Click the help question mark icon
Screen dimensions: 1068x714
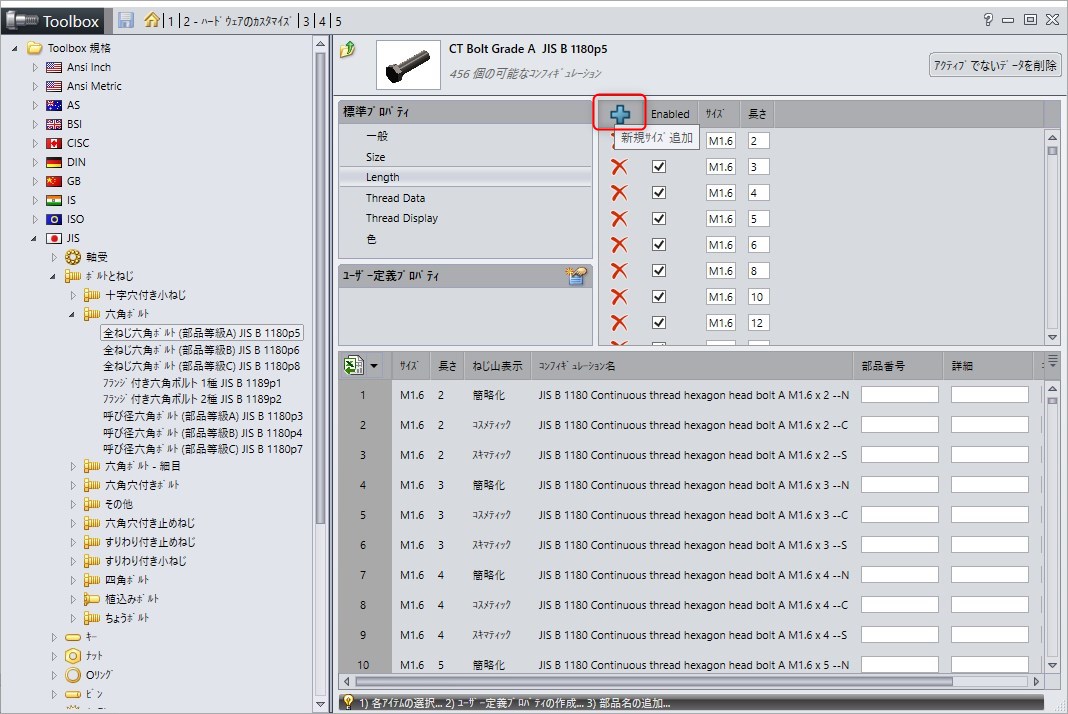click(988, 20)
